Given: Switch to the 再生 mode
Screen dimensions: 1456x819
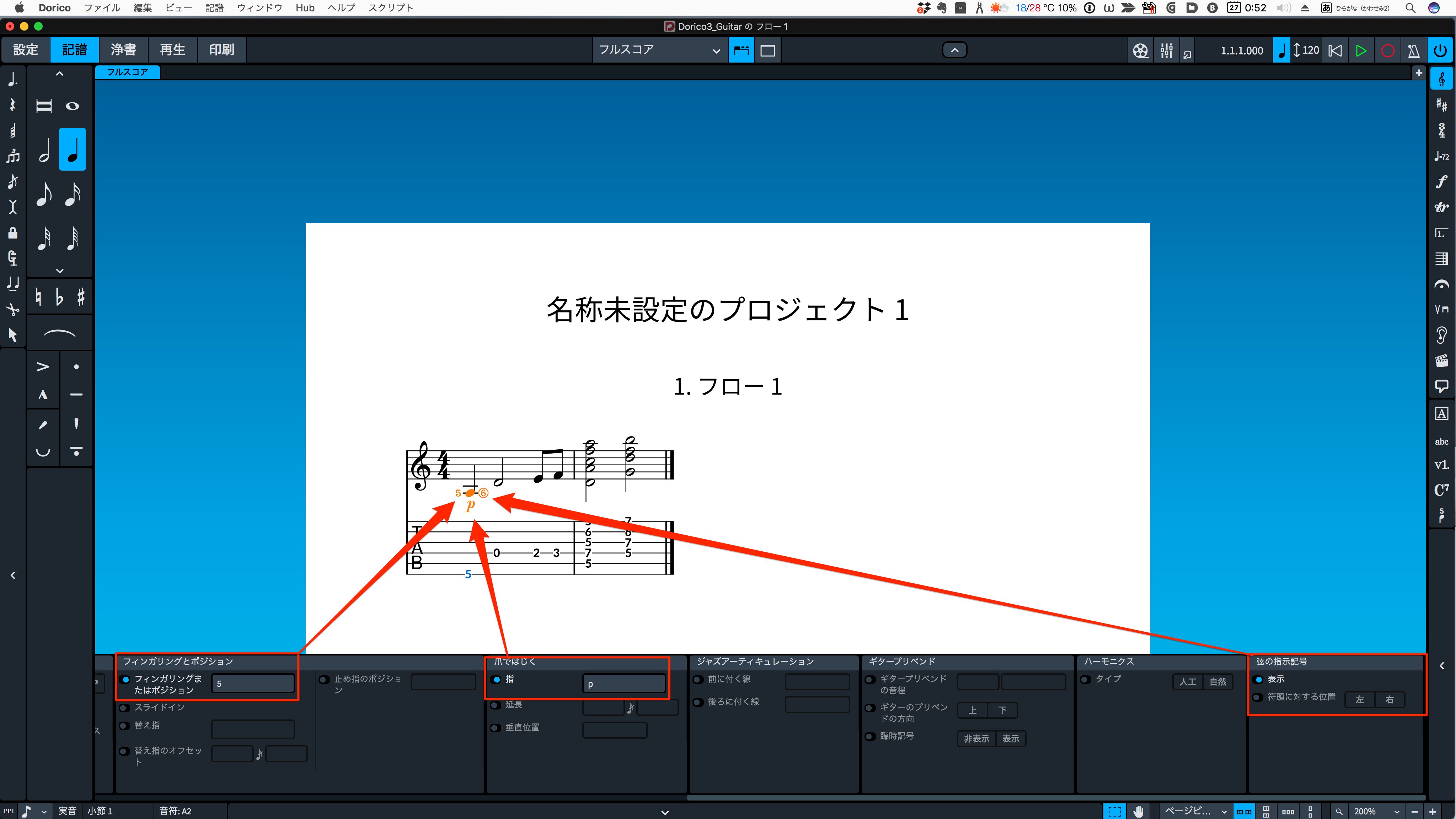Looking at the screenshot, I should point(172,50).
